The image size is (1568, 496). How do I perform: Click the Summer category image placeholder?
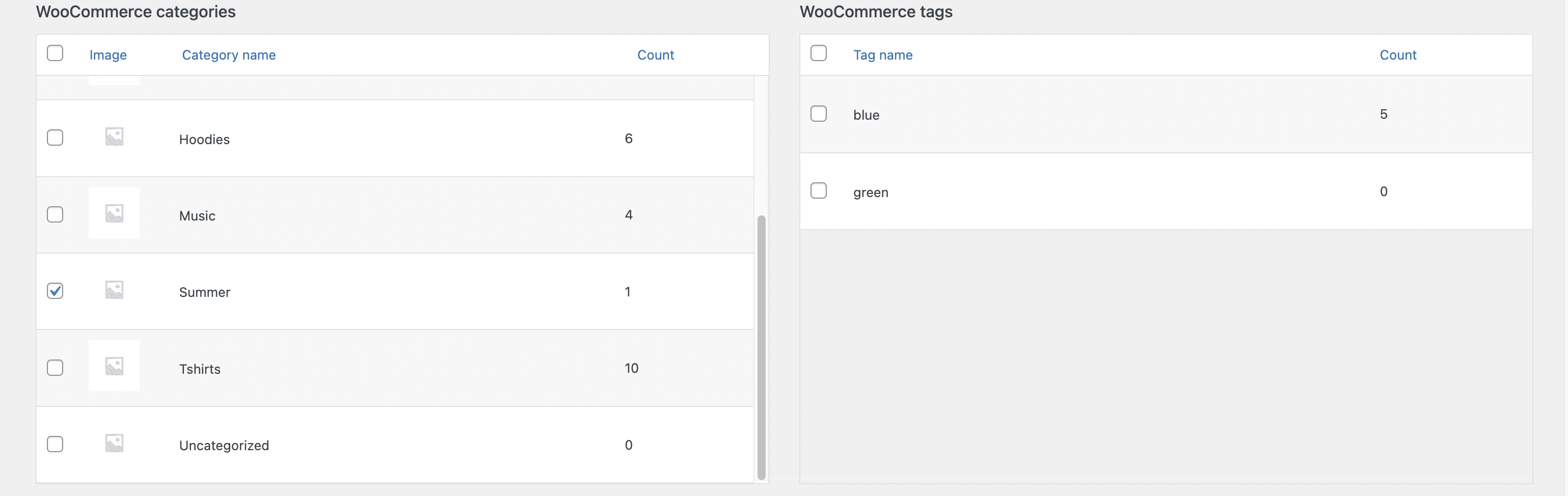[x=114, y=290]
